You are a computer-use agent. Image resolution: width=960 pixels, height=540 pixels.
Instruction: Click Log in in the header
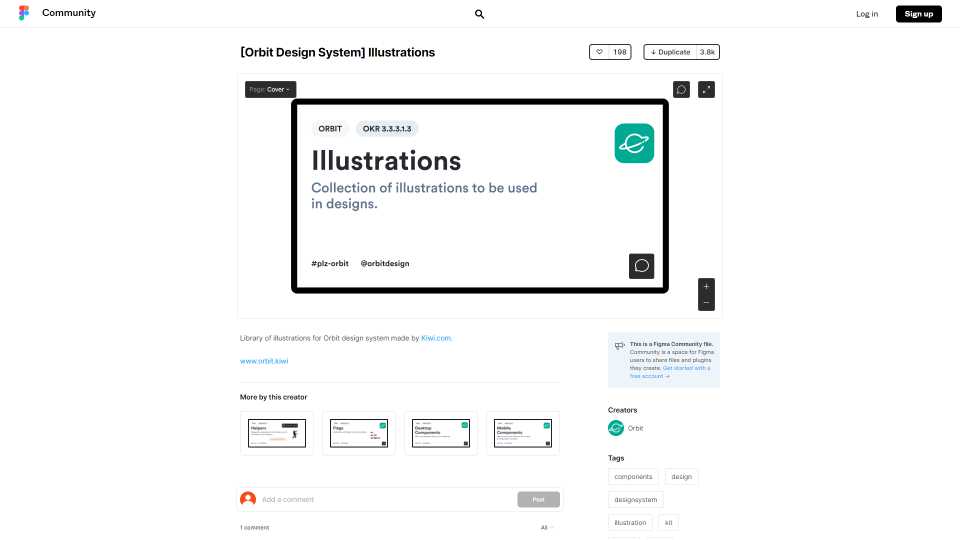867,14
